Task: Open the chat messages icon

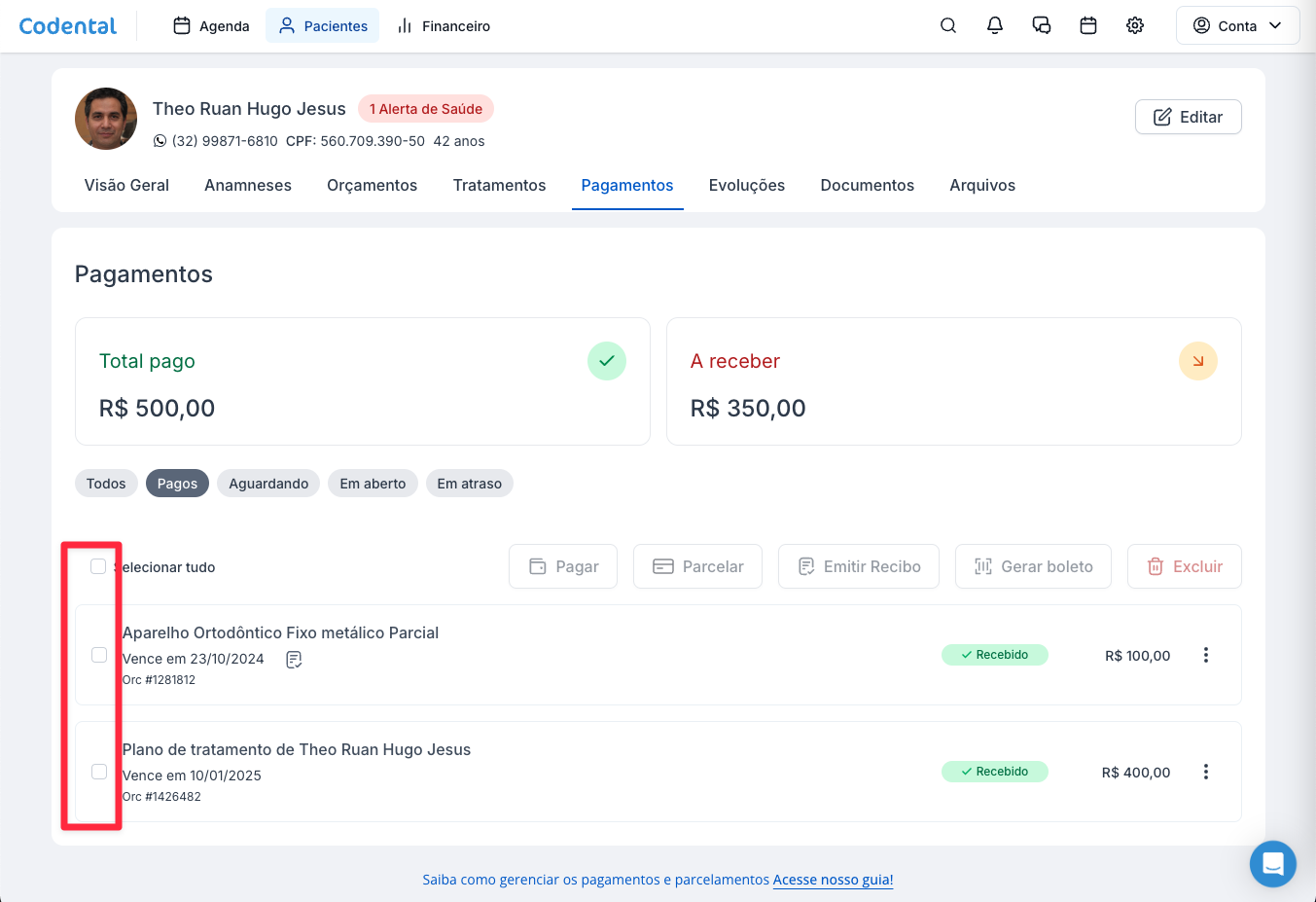Action: tap(1042, 26)
